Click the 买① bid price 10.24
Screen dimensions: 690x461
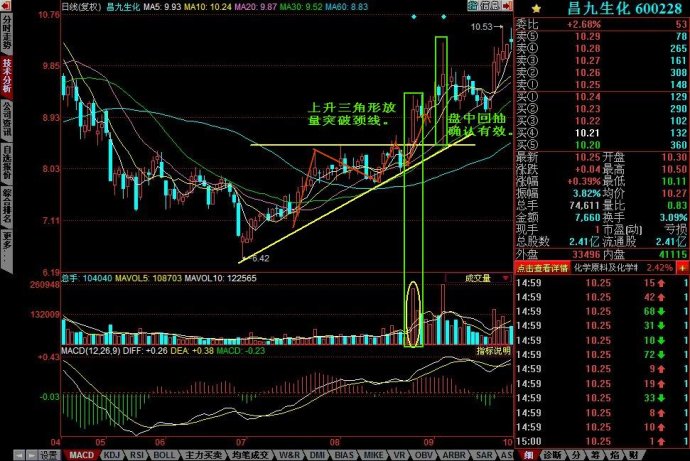(x=587, y=97)
